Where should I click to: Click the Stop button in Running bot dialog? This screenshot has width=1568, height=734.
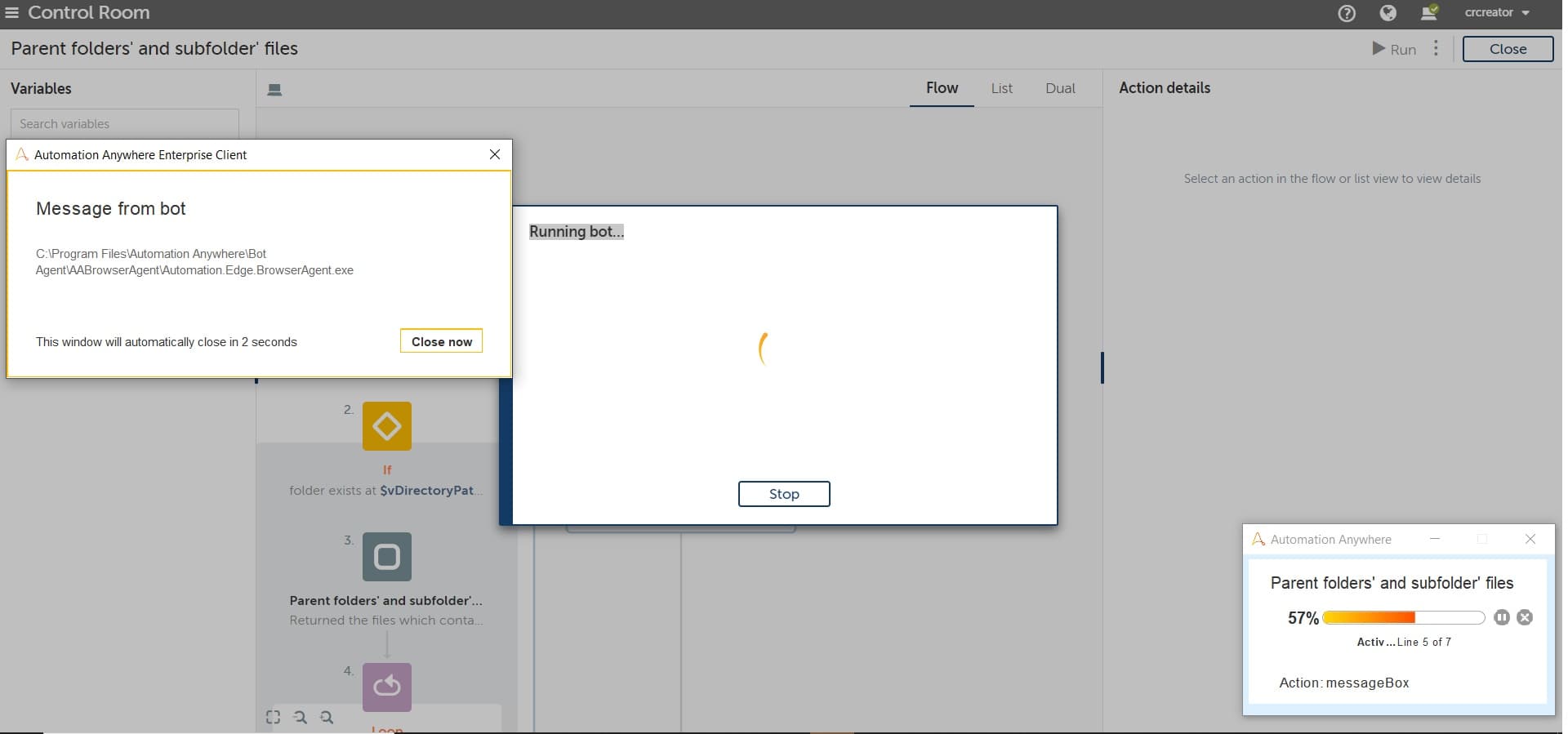tap(784, 494)
